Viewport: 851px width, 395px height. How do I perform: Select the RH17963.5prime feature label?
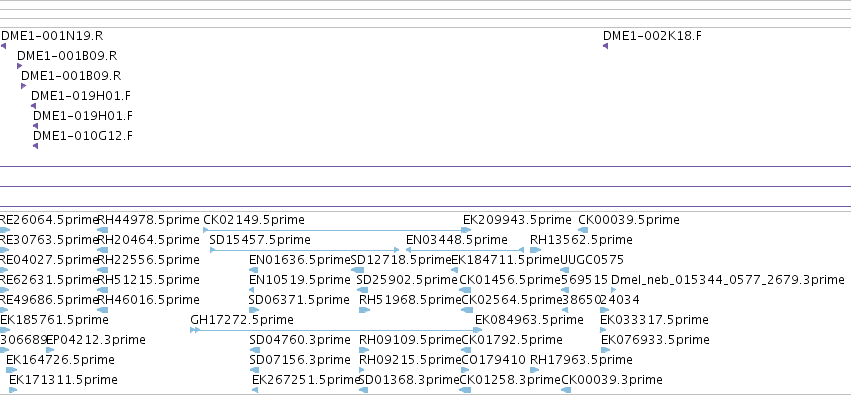[581, 360]
